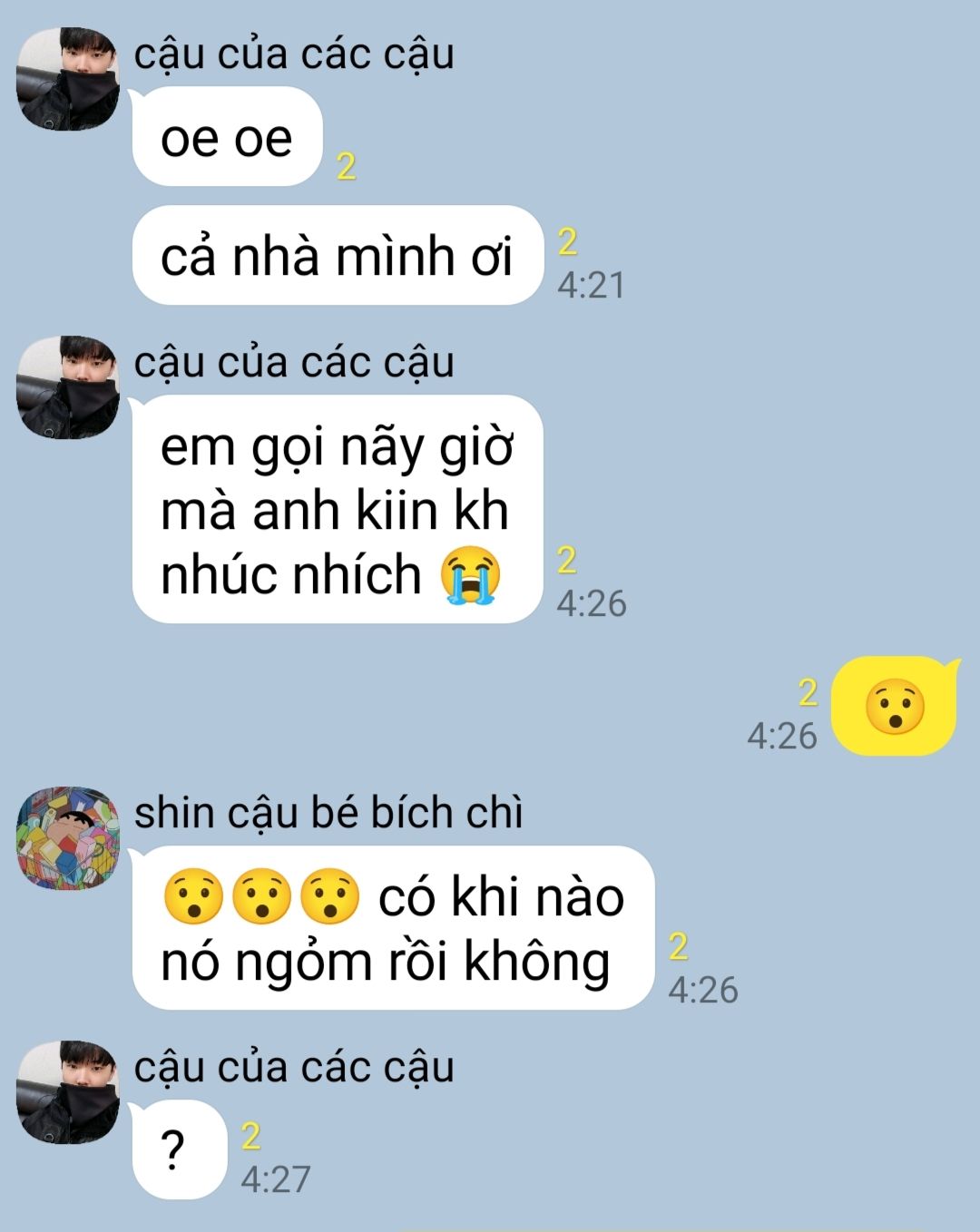Screen dimensions: 980x1232
Task: Tap the third surprised emoji before 'có khi nào'
Action: click(x=330, y=897)
